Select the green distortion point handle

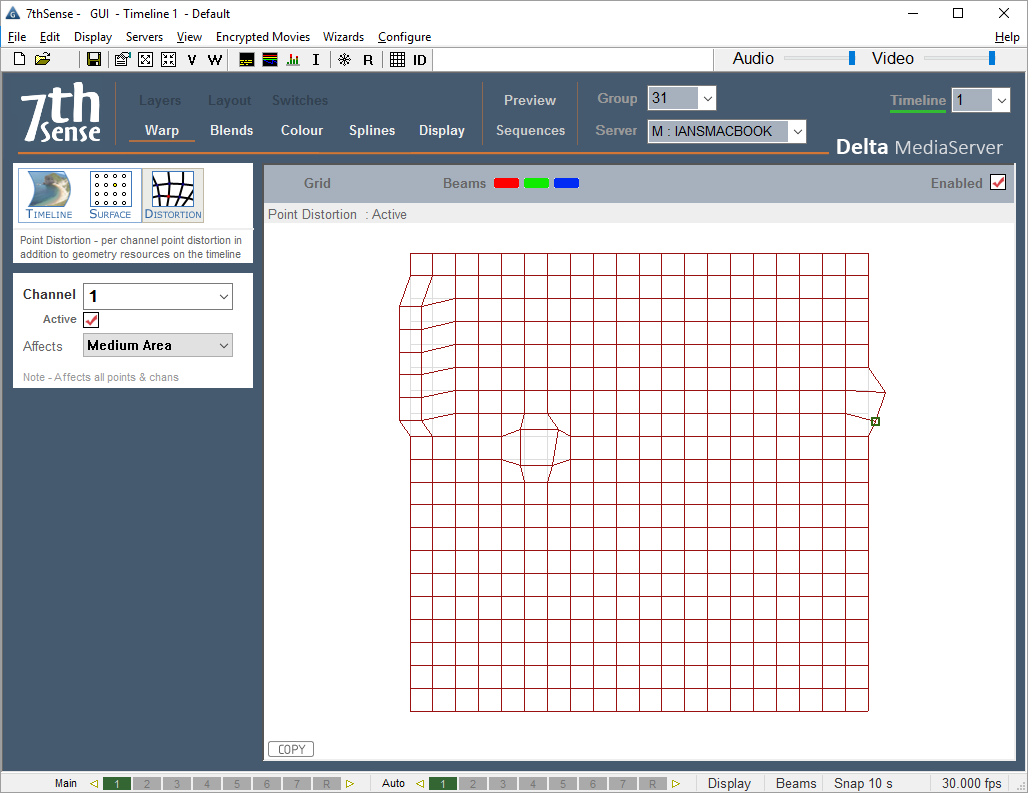click(x=875, y=421)
